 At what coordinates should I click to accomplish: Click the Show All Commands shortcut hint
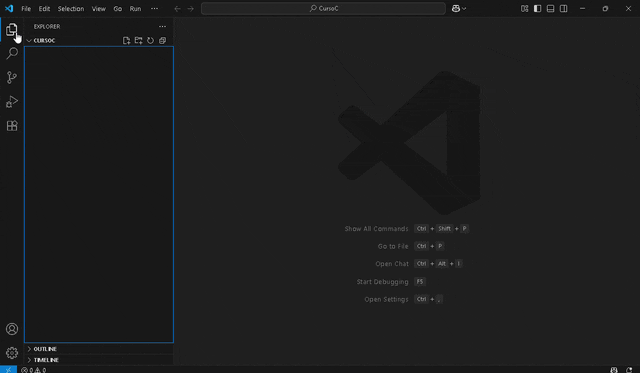point(407,229)
